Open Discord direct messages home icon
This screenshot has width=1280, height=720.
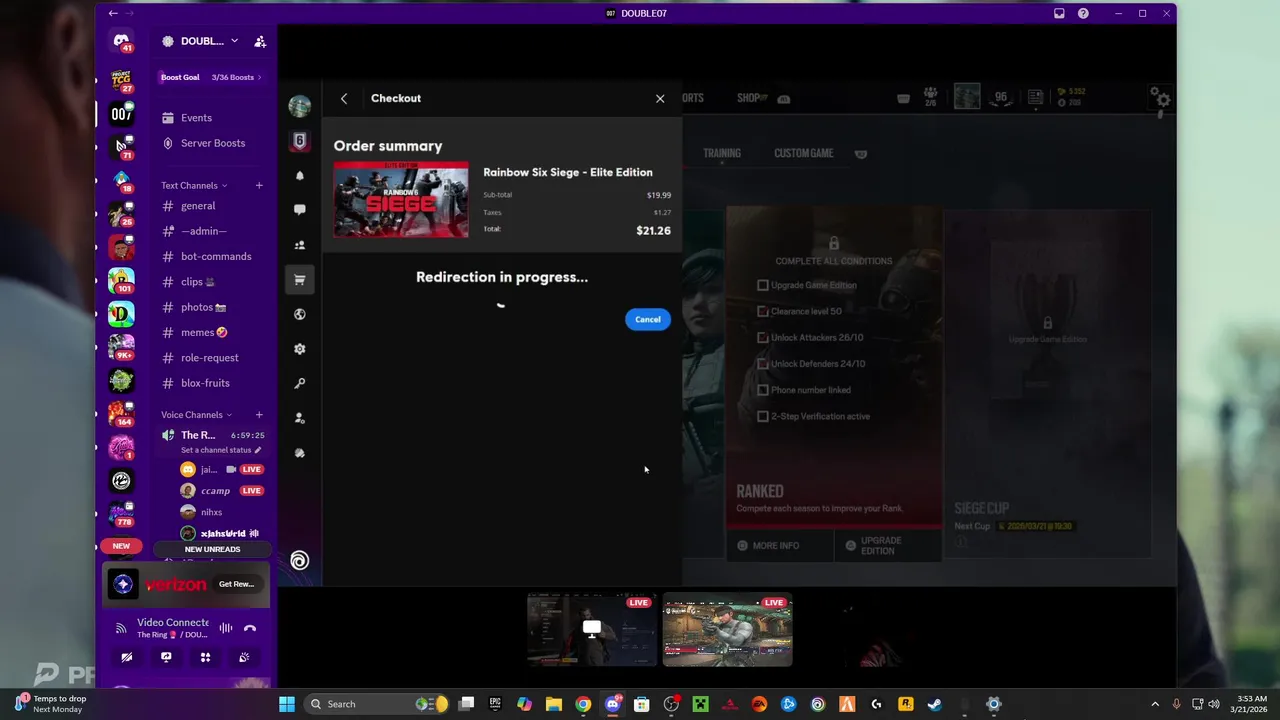pyautogui.click(x=121, y=42)
